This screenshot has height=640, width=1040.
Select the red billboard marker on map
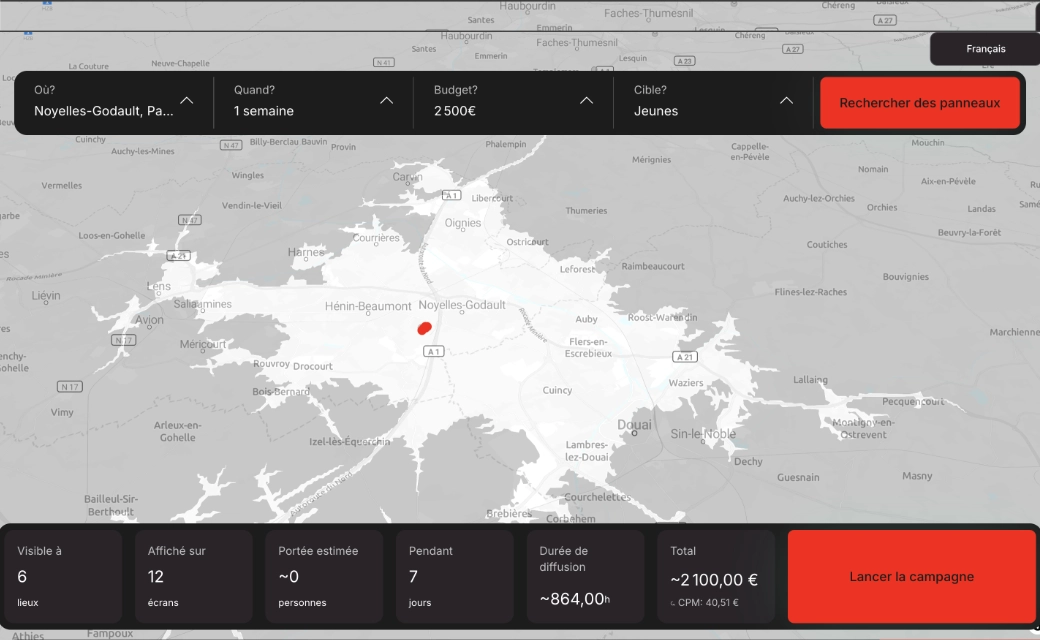click(x=424, y=327)
